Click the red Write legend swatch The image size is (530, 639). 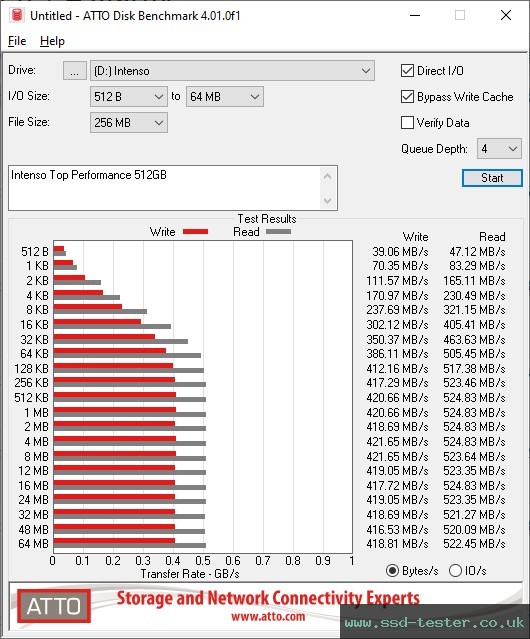tap(196, 231)
